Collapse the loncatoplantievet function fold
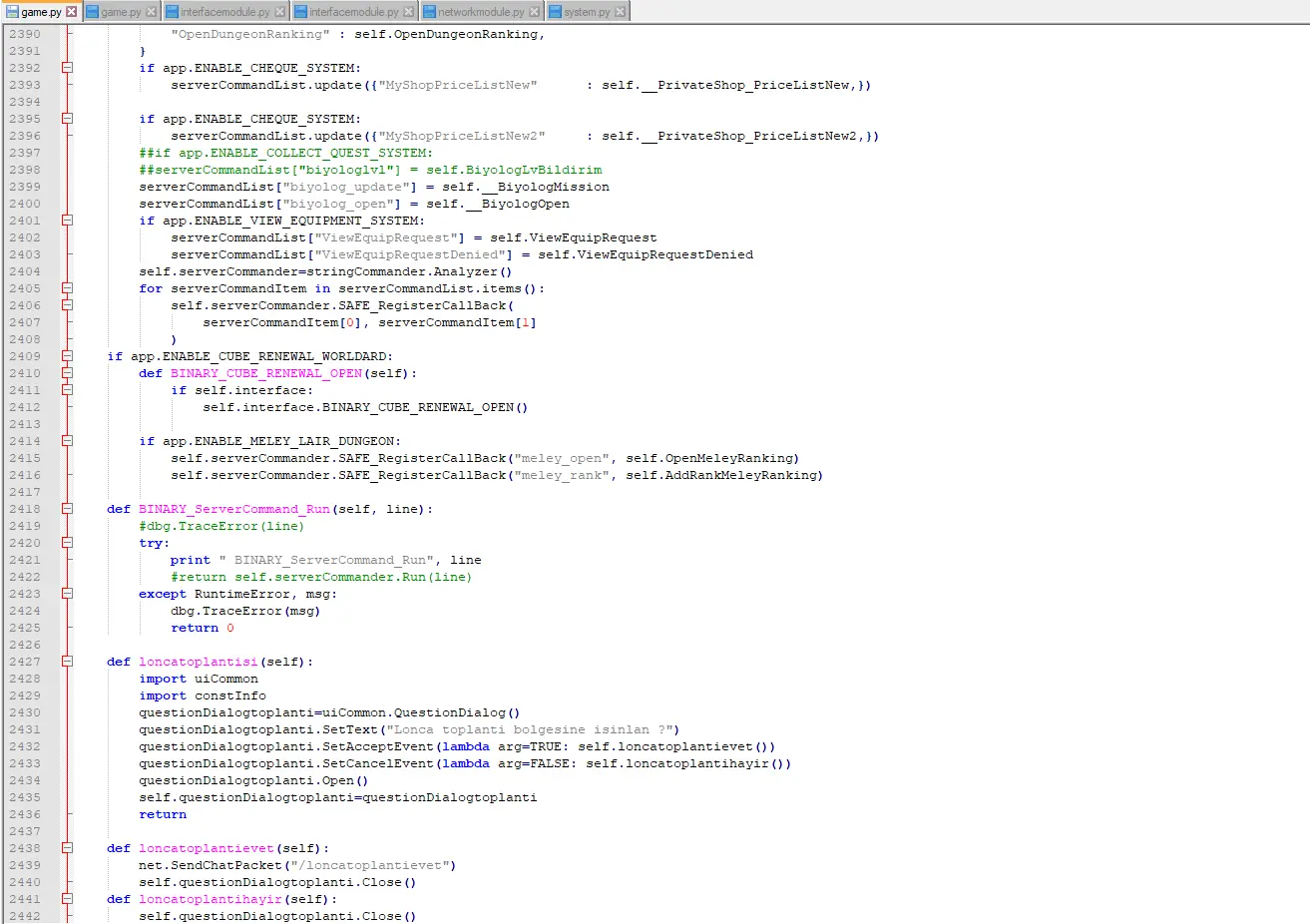 (x=67, y=848)
